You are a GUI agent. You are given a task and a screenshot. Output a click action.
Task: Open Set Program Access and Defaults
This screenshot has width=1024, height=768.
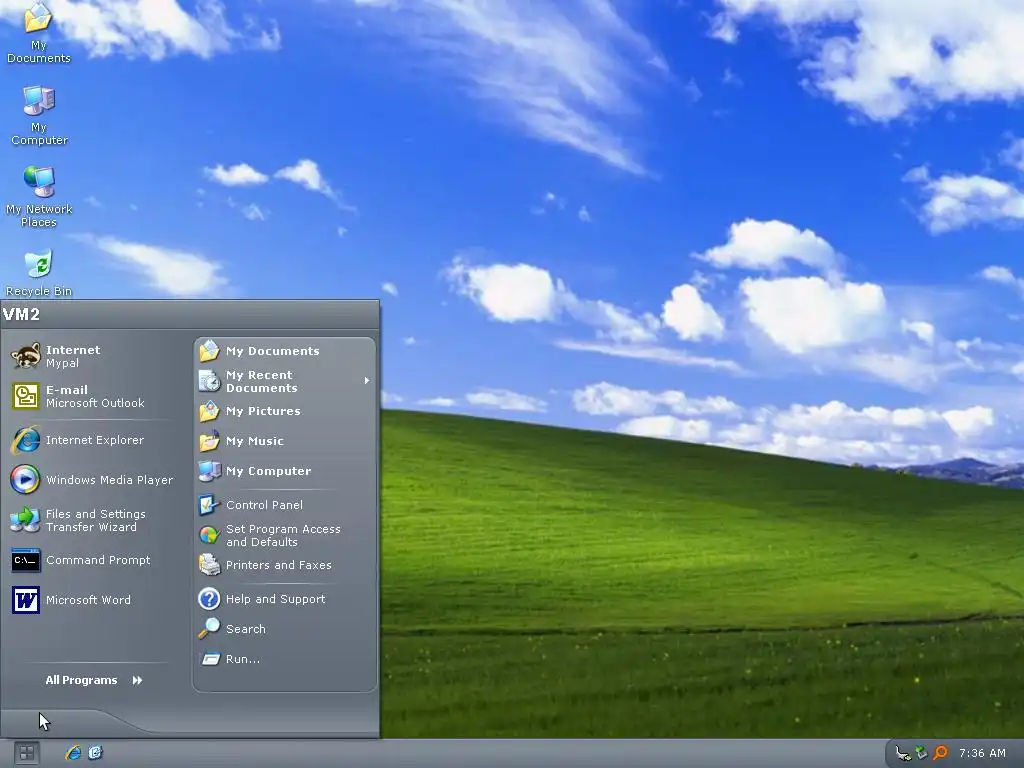coord(285,535)
